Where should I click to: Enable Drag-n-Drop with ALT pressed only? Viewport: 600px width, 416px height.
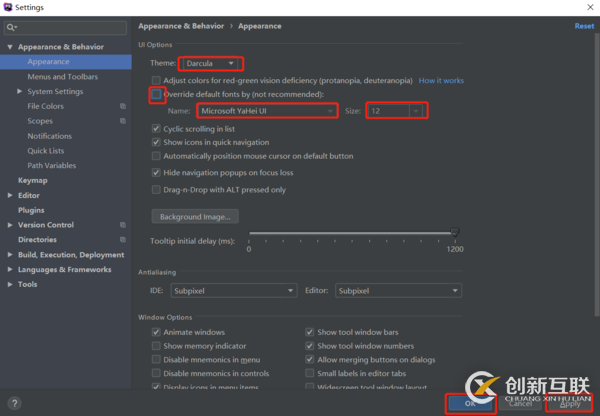pos(156,190)
